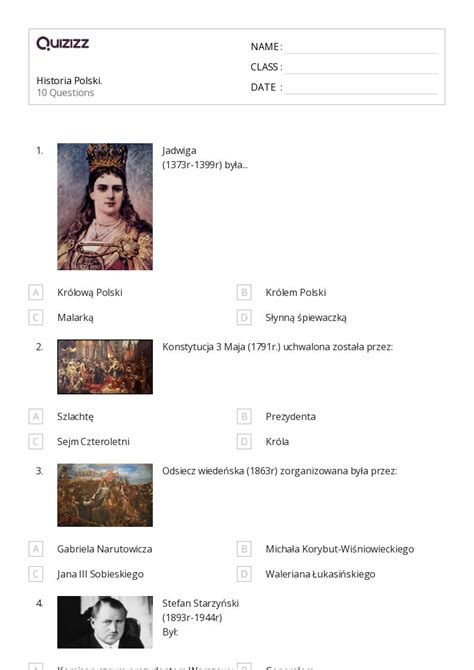The height and width of the screenshot is (670, 474).
Task: Click the CLASS input line
Action: [x=361, y=68]
